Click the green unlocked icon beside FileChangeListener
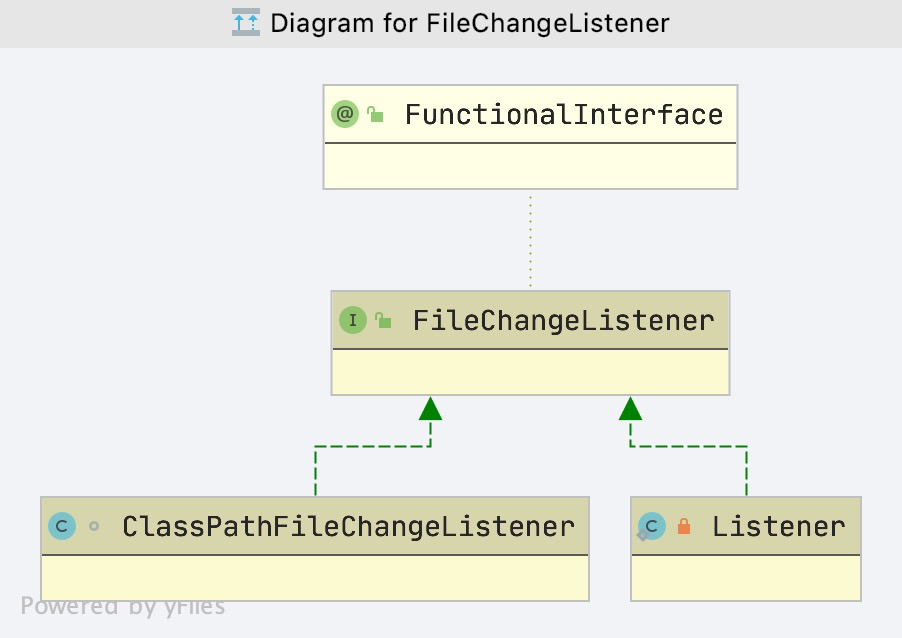Image resolution: width=902 pixels, height=638 pixels. (382, 321)
